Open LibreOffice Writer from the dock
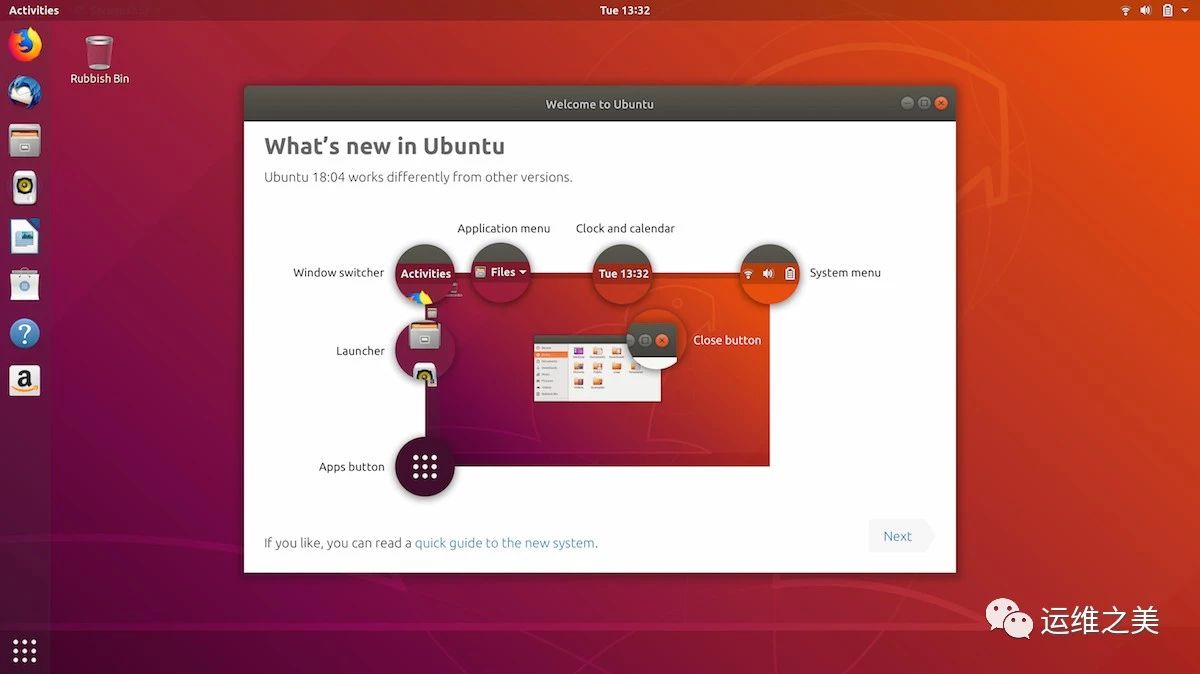This screenshot has width=1200, height=674. click(25, 236)
